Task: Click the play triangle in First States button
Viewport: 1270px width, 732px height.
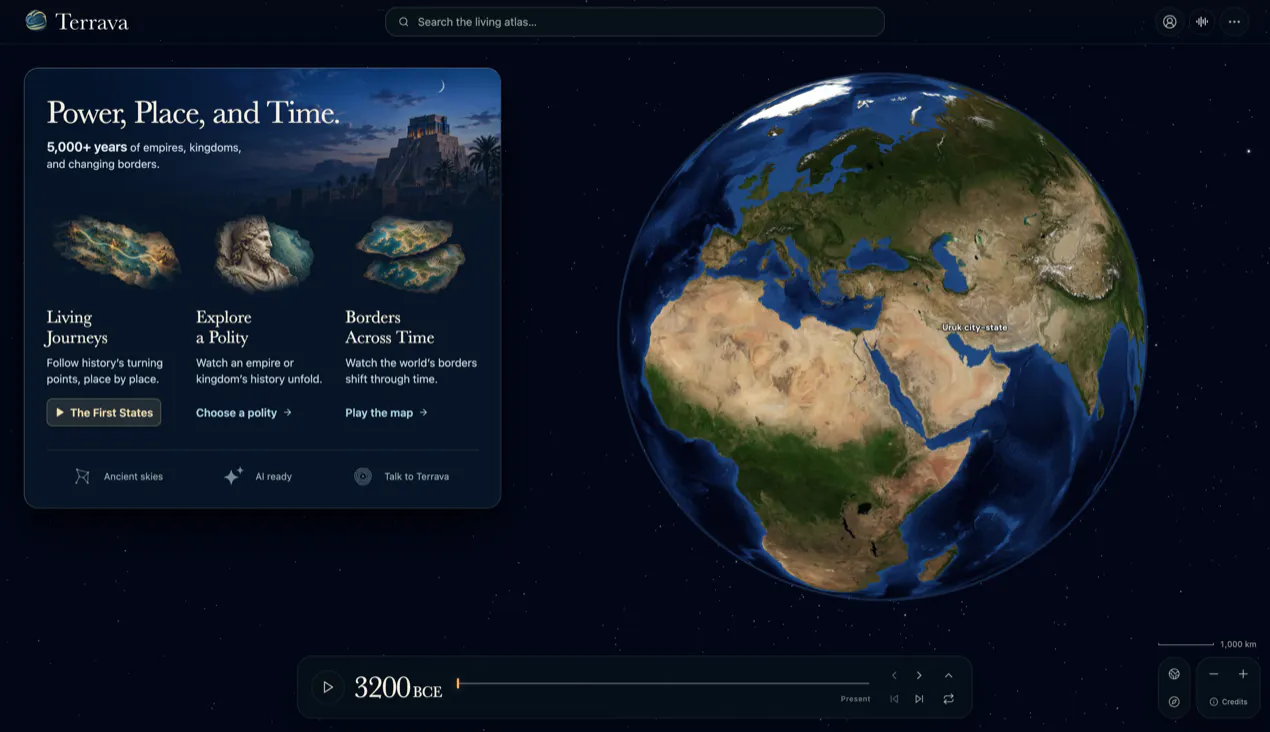Action: pyautogui.click(x=60, y=412)
